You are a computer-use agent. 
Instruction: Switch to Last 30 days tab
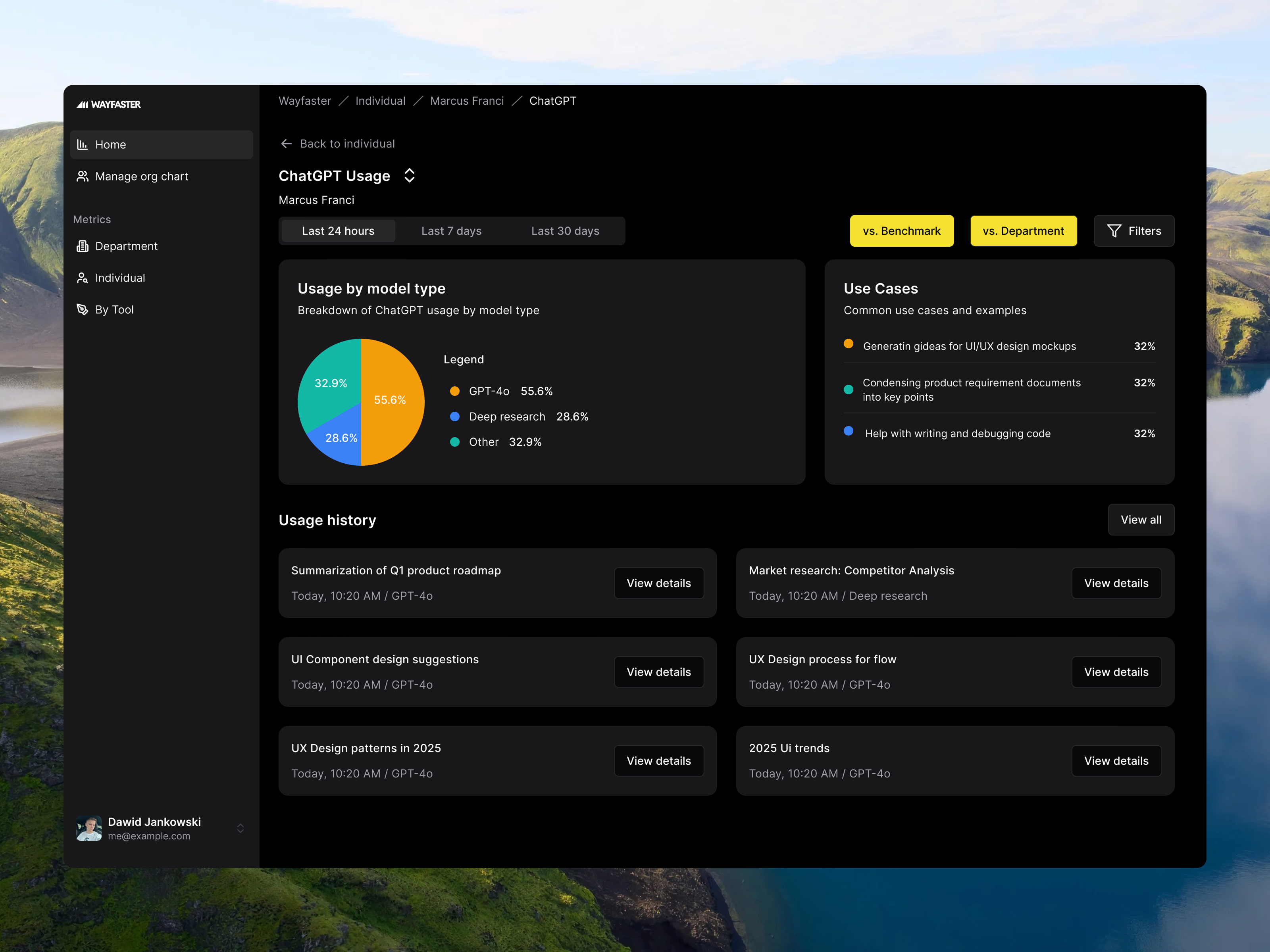(x=565, y=231)
